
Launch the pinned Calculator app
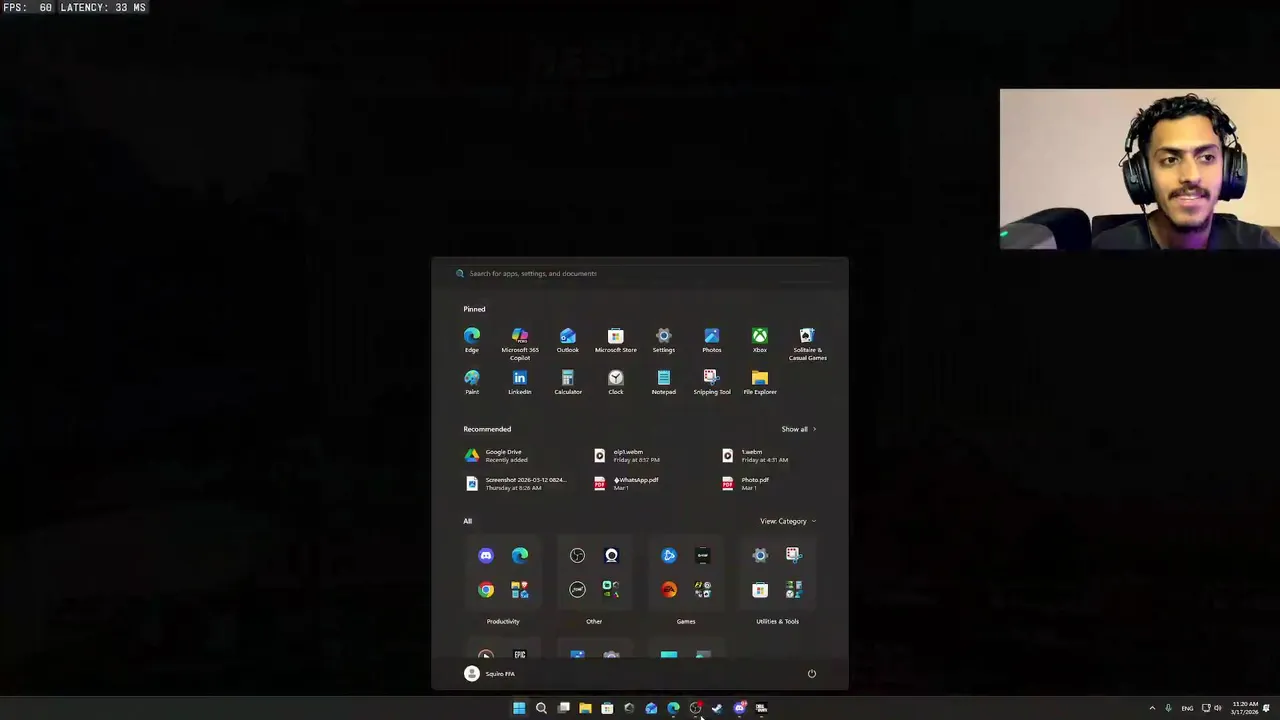pyautogui.click(x=568, y=382)
